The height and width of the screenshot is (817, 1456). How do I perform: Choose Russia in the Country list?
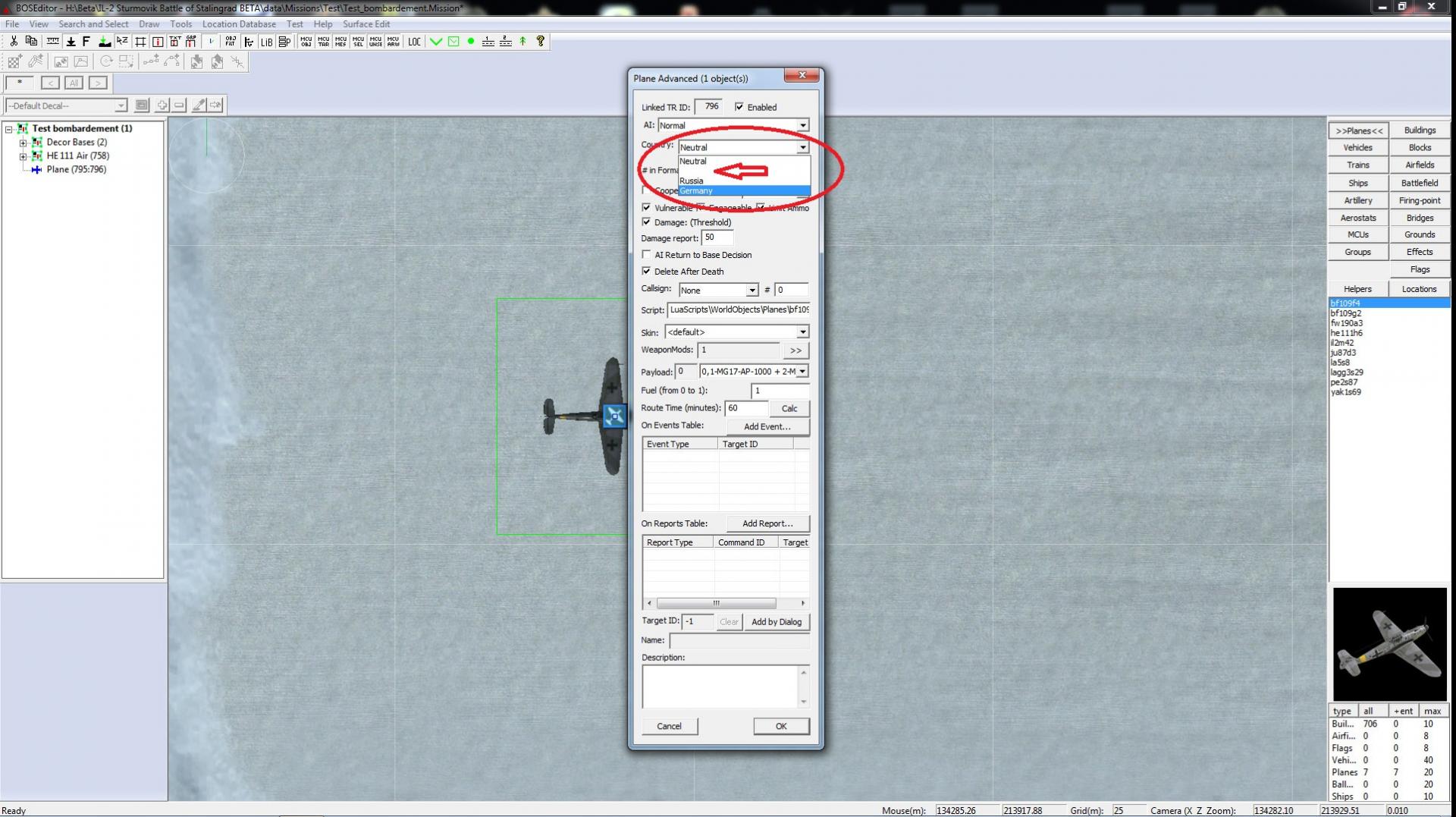click(744, 181)
